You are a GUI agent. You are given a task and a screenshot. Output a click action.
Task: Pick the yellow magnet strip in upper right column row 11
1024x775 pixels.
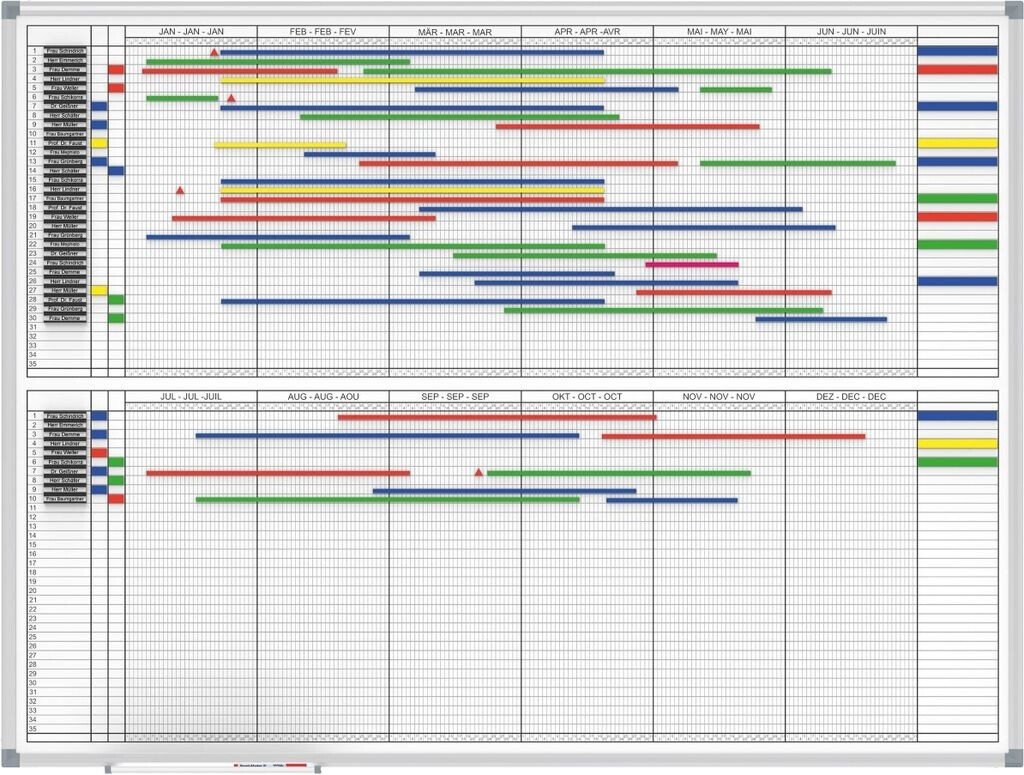(957, 143)
